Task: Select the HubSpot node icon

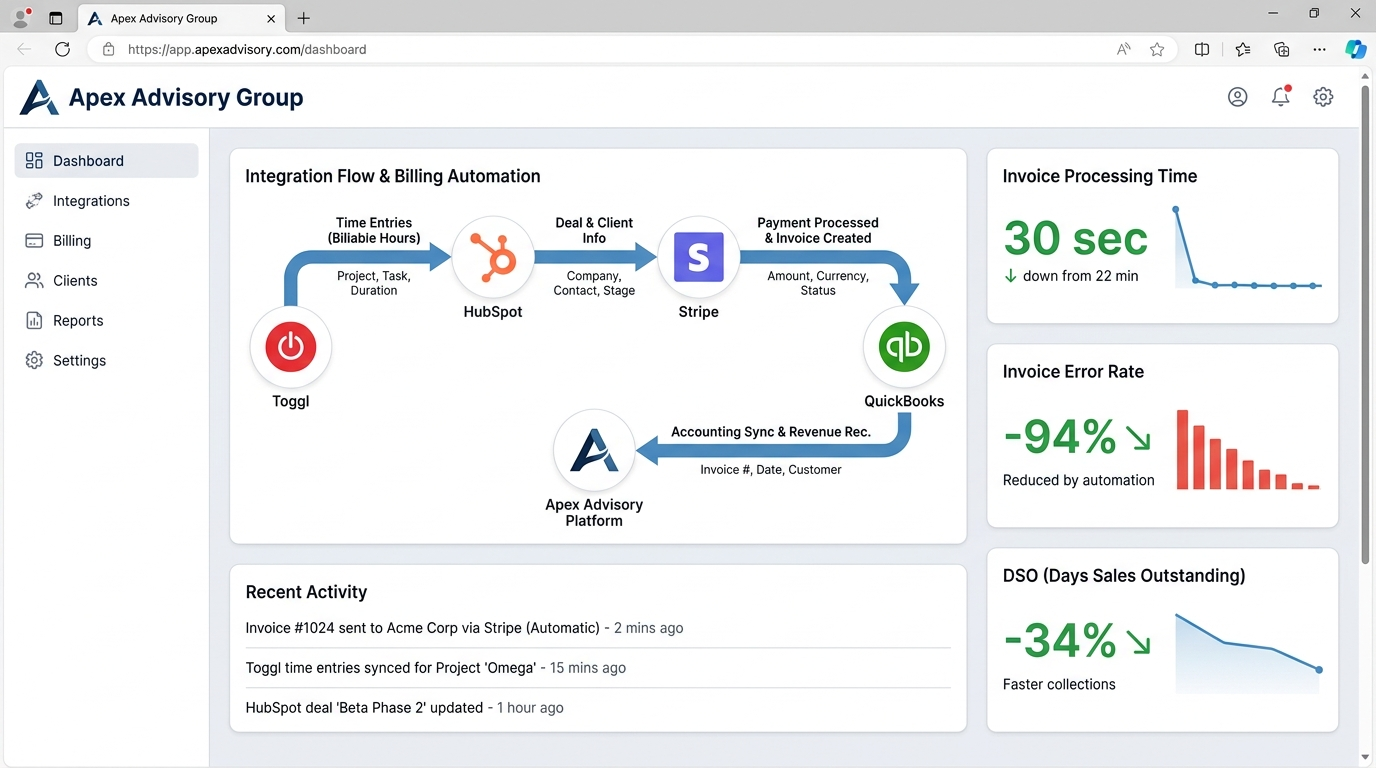Action: coord(493,258)
